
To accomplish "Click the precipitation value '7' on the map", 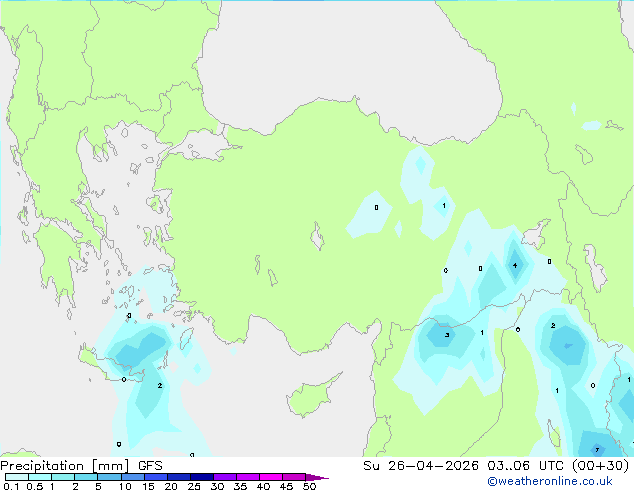I will (597, 450).
